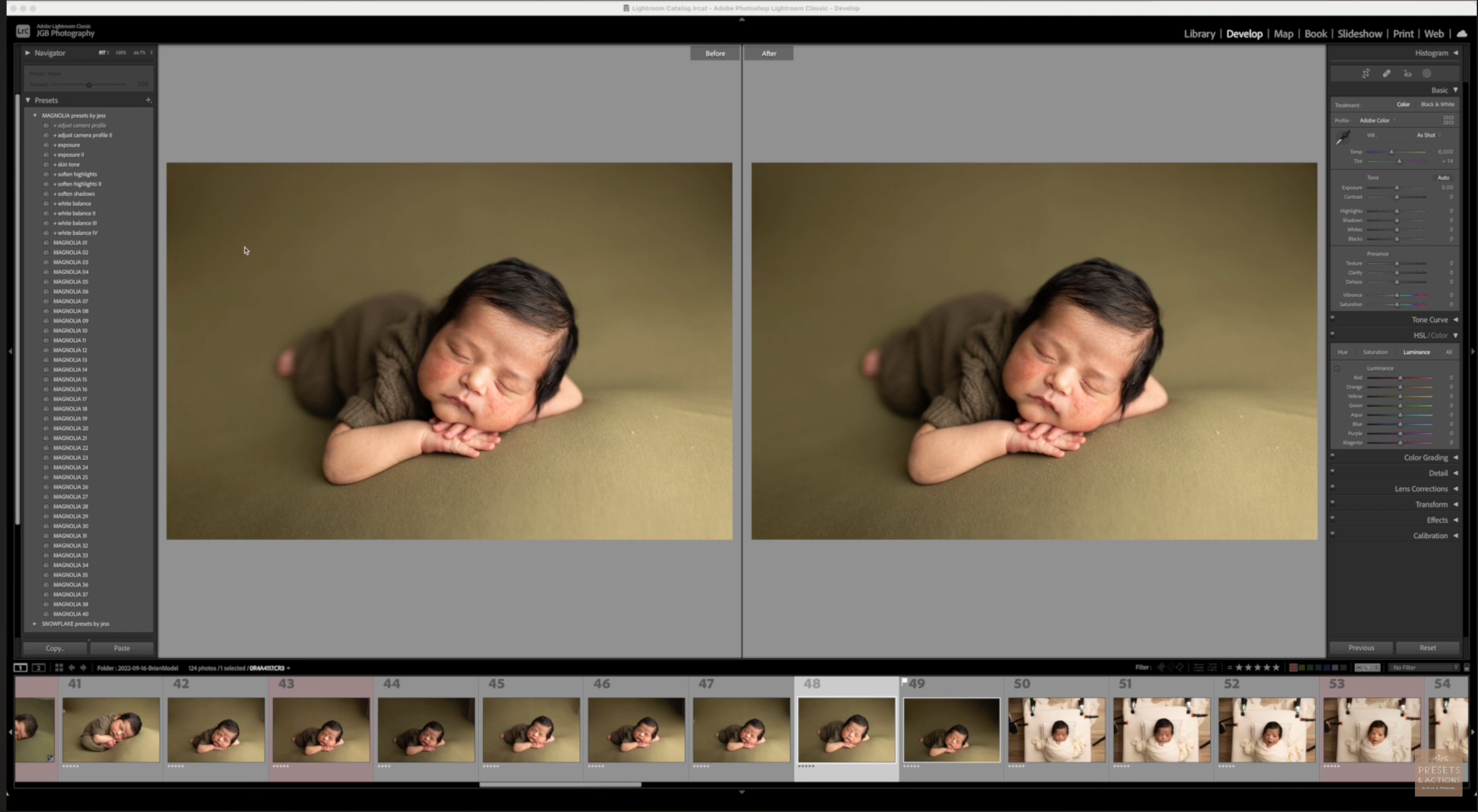
Task: Pick the White Balance eyedropper selector
Action: click(1343, 138)
